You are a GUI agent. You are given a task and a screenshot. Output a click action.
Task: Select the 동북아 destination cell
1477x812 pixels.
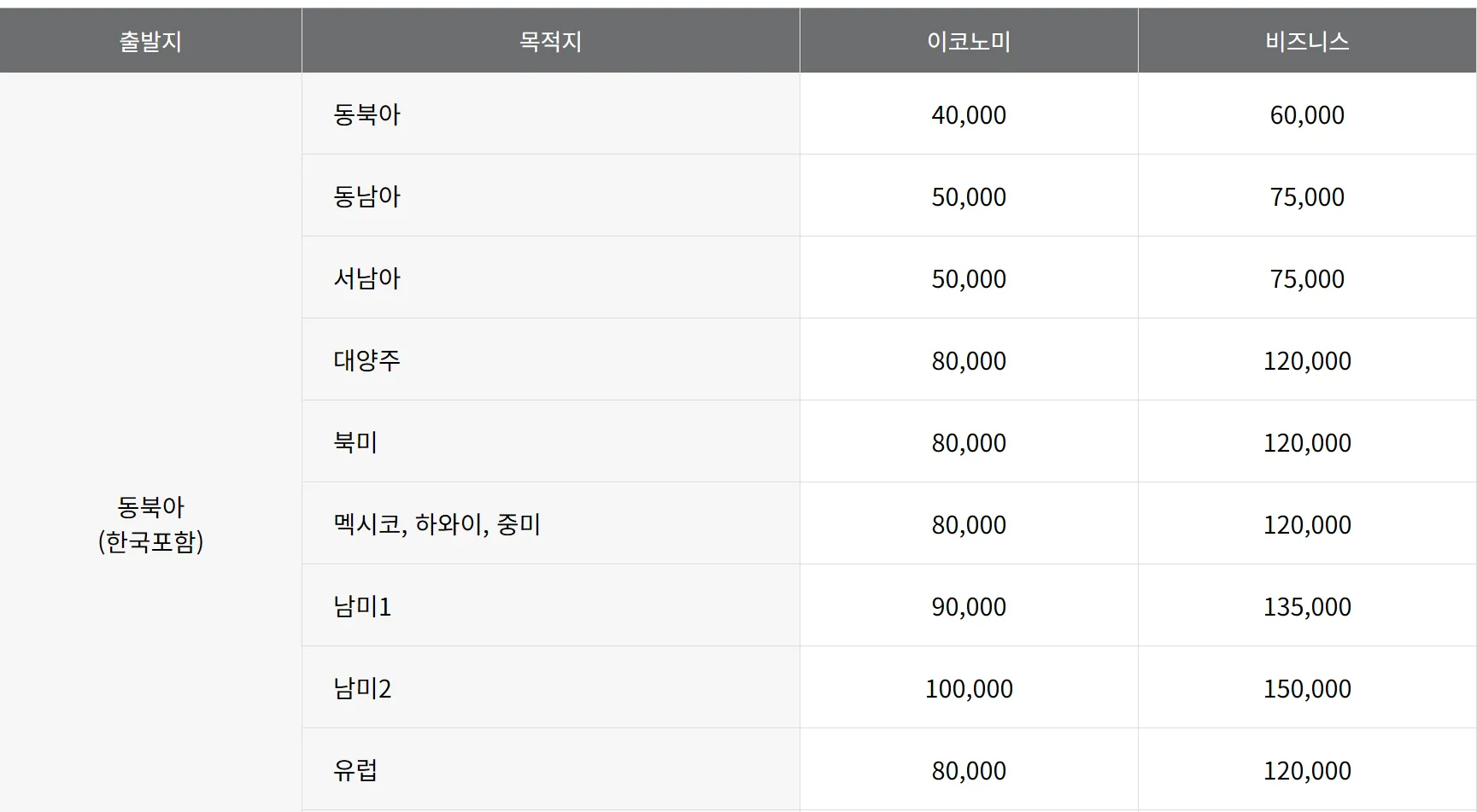tap(367, 114)
